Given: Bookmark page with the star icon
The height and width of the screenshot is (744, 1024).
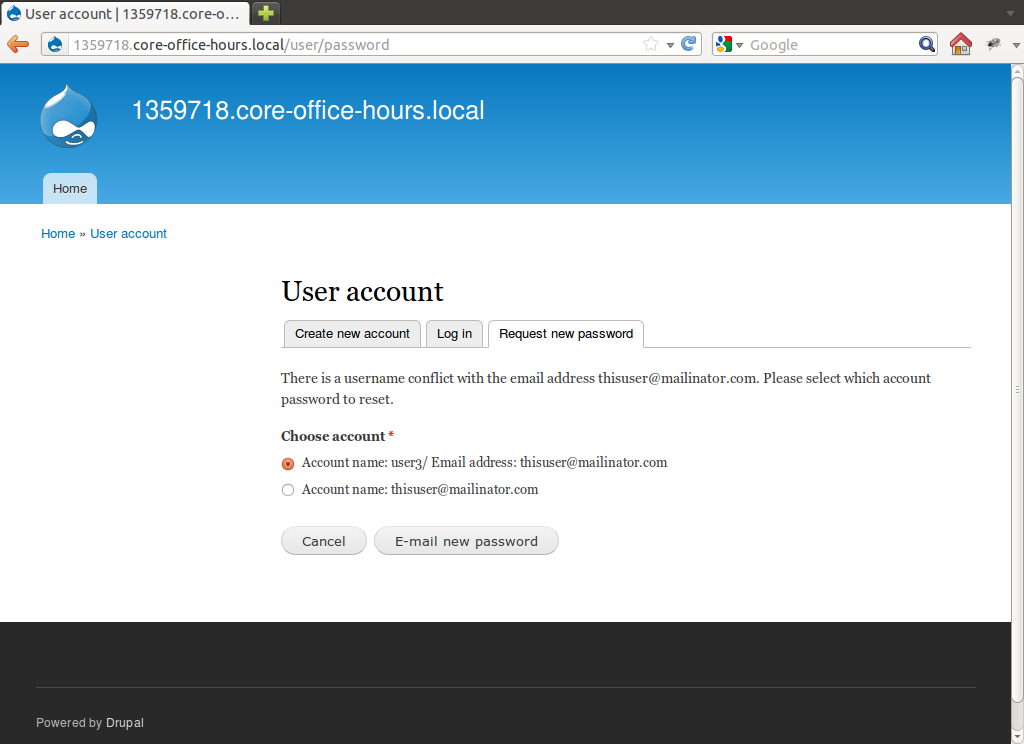Looking at the screenshot, I should pyautogui.click(x=651, y=44).
